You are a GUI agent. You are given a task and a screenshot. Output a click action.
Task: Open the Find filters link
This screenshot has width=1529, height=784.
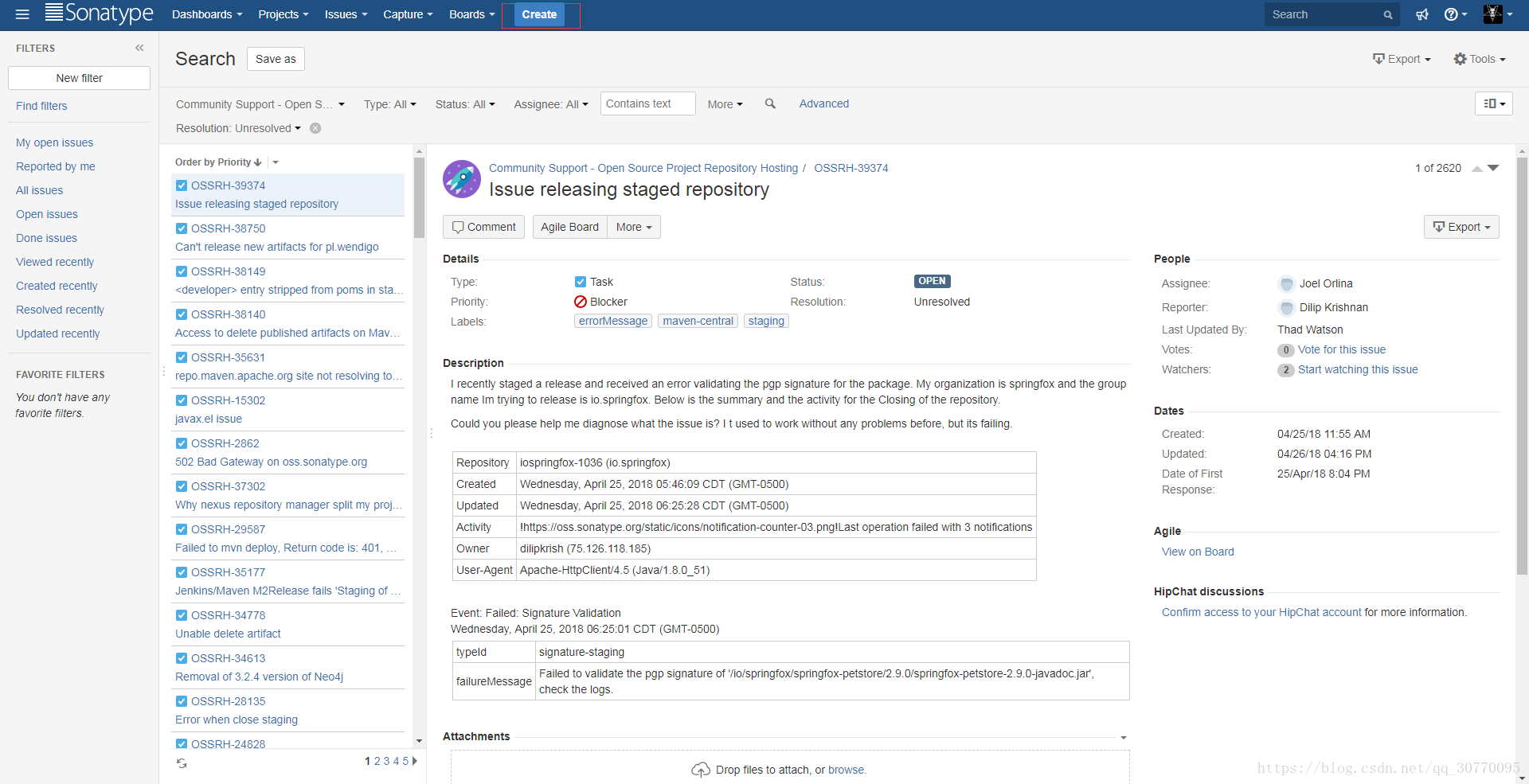[x=41, y=106]
